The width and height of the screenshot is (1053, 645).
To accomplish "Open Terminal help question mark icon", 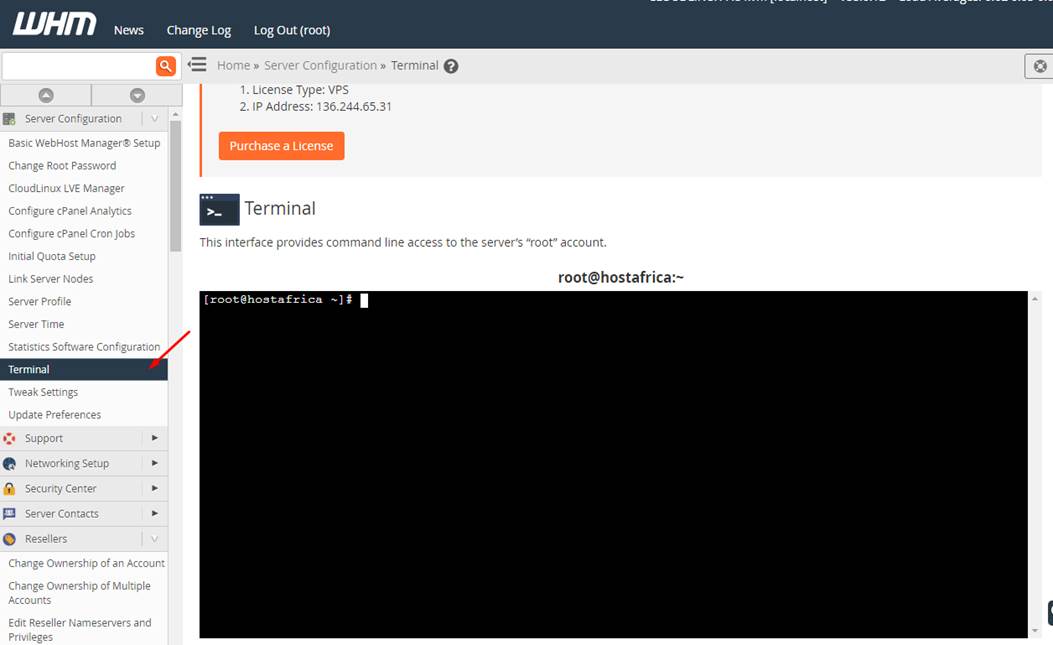I will coord(451,66).
